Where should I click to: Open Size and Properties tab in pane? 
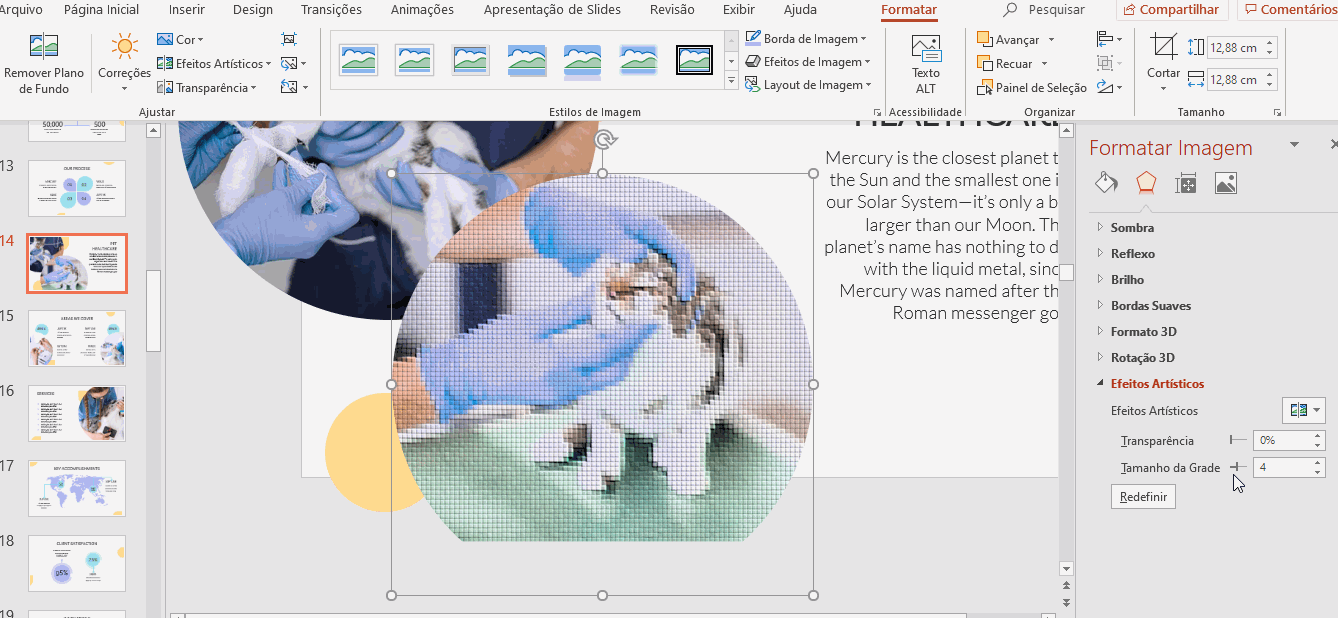click(1186, 182)
